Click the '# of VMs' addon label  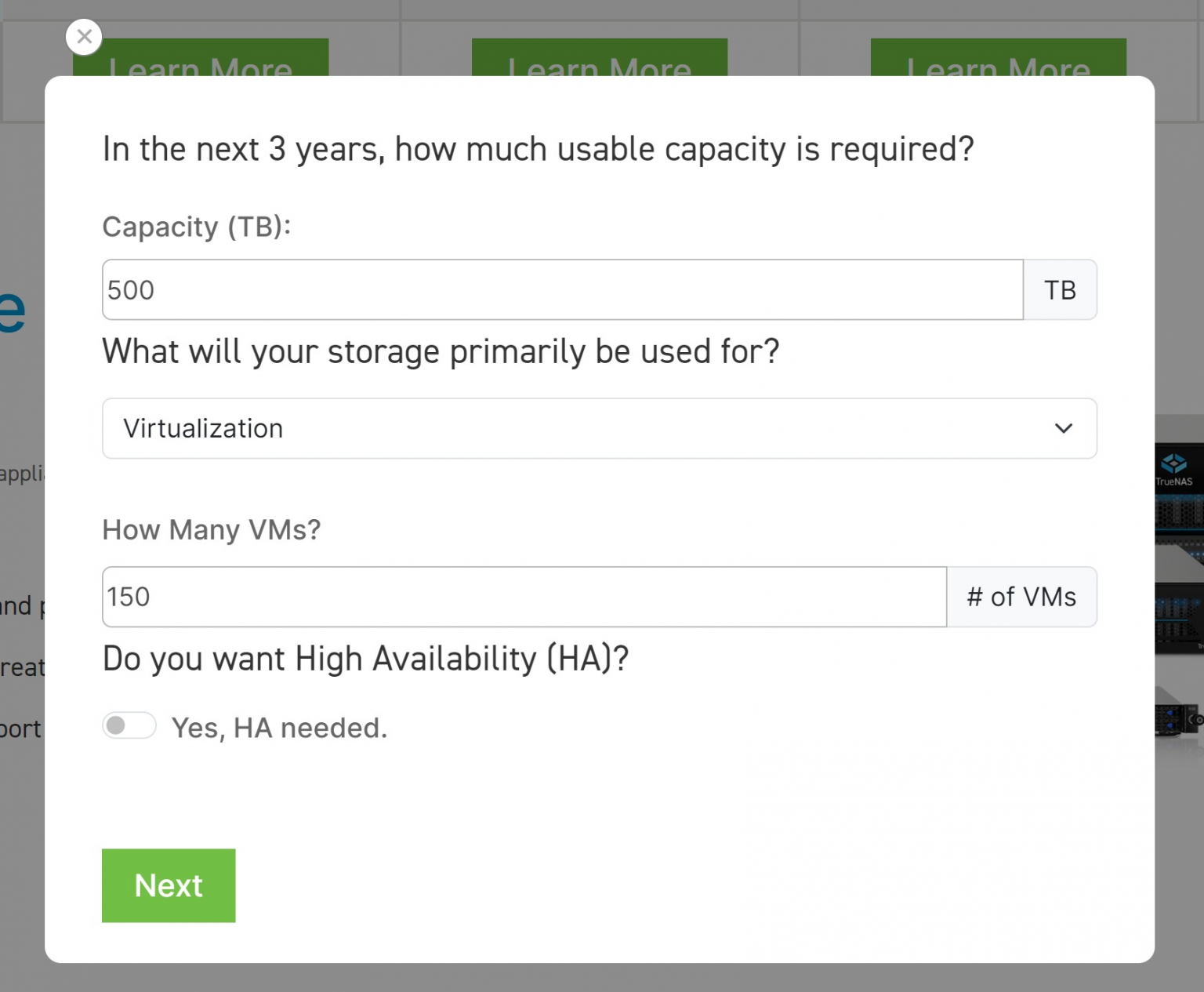coord(1021,597)
